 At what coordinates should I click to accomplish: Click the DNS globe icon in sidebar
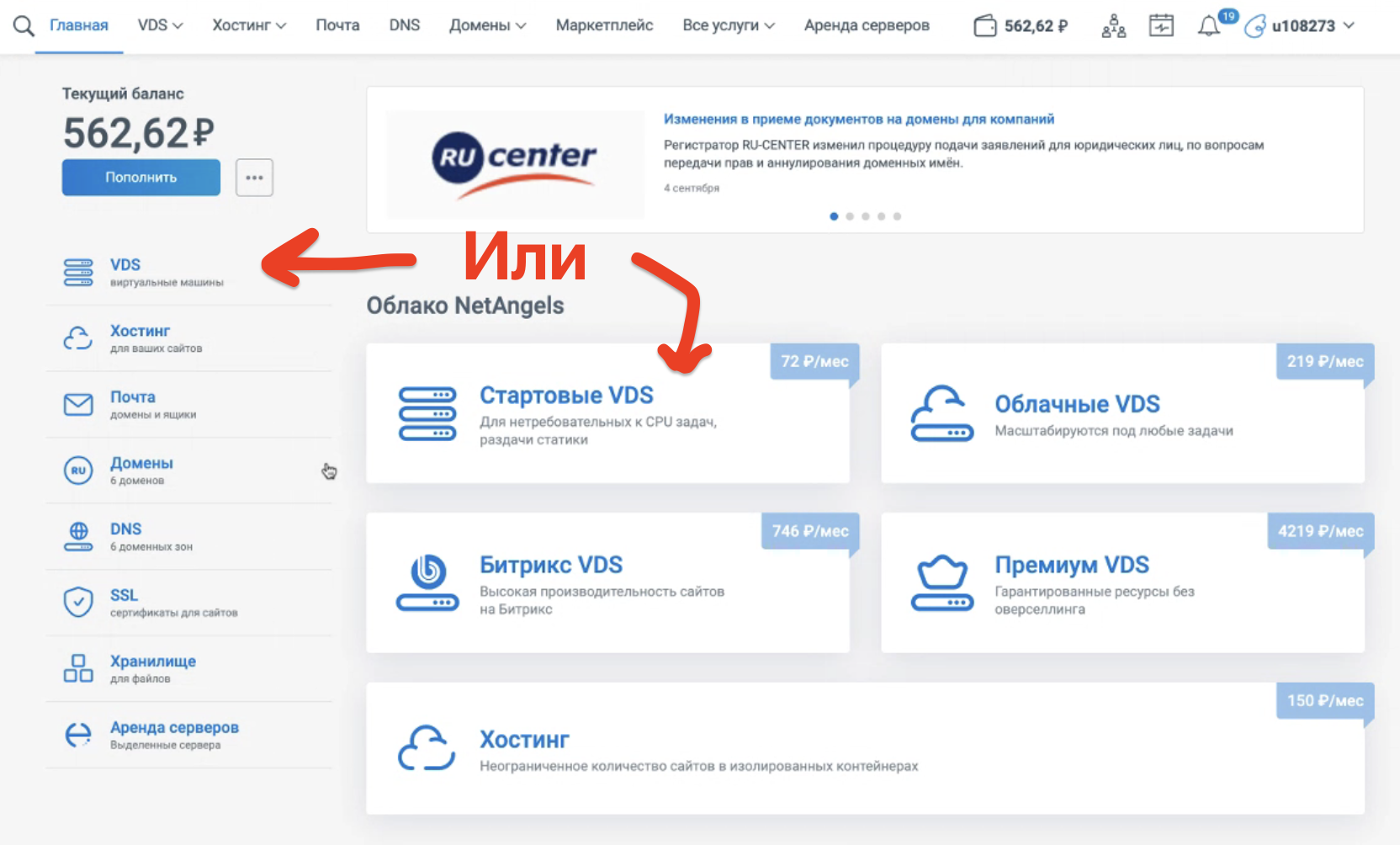78,536
